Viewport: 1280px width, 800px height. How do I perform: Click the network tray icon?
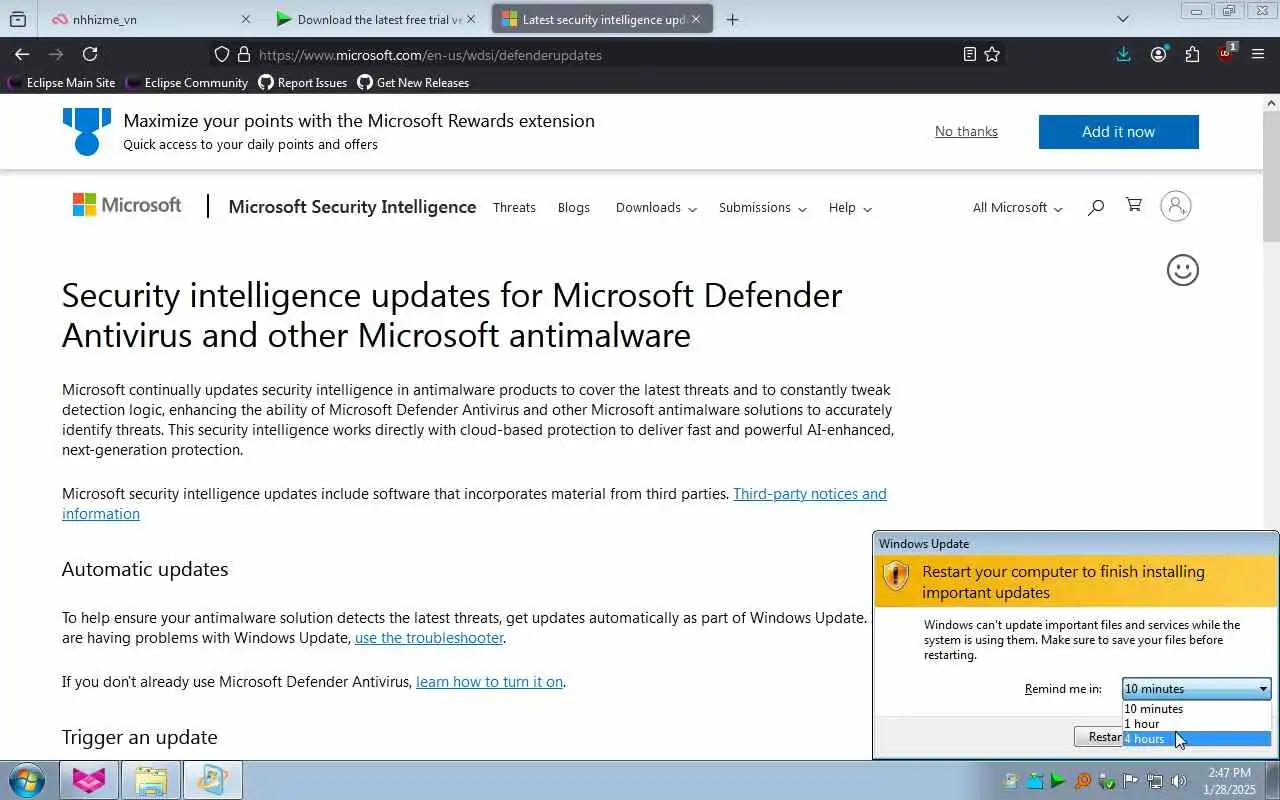pyautogui.click(x=1155, y=781)
